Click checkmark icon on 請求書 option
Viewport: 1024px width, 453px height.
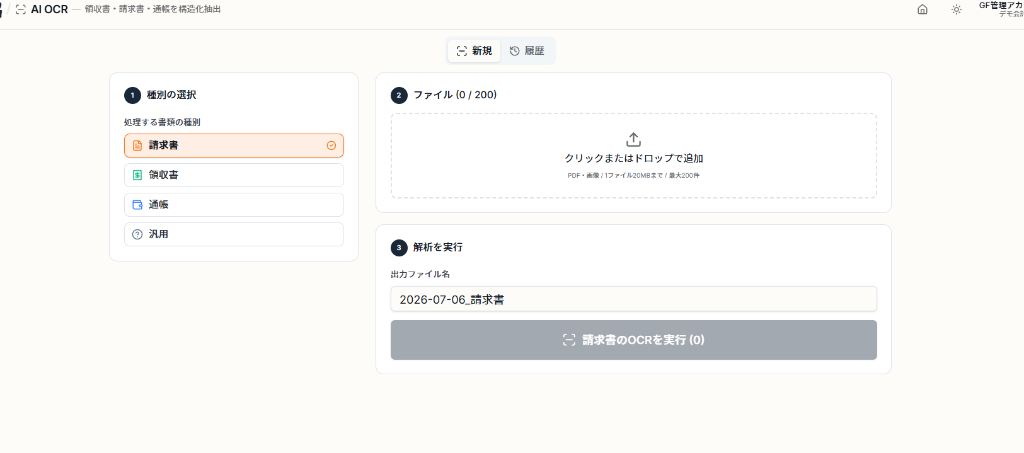pyautogui.click(x=331, y=146)
